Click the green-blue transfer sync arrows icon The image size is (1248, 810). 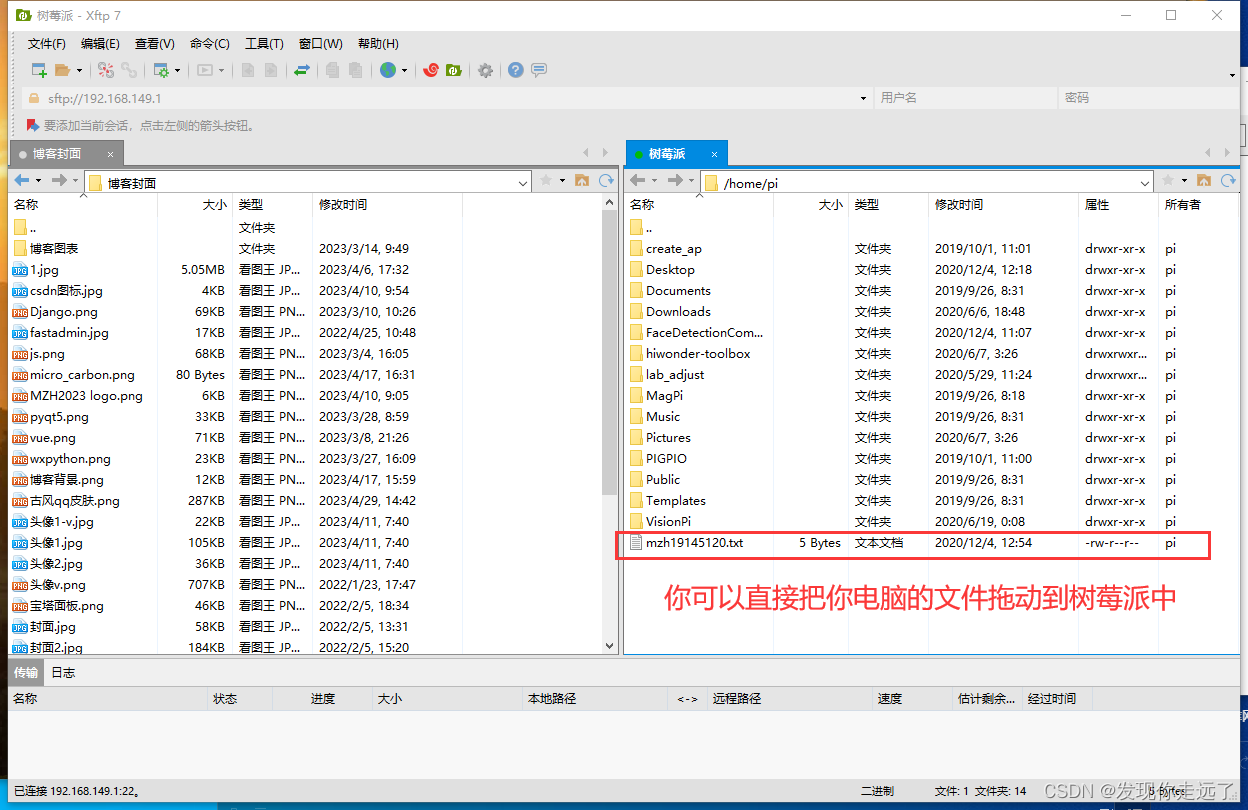tap(301, 70)
